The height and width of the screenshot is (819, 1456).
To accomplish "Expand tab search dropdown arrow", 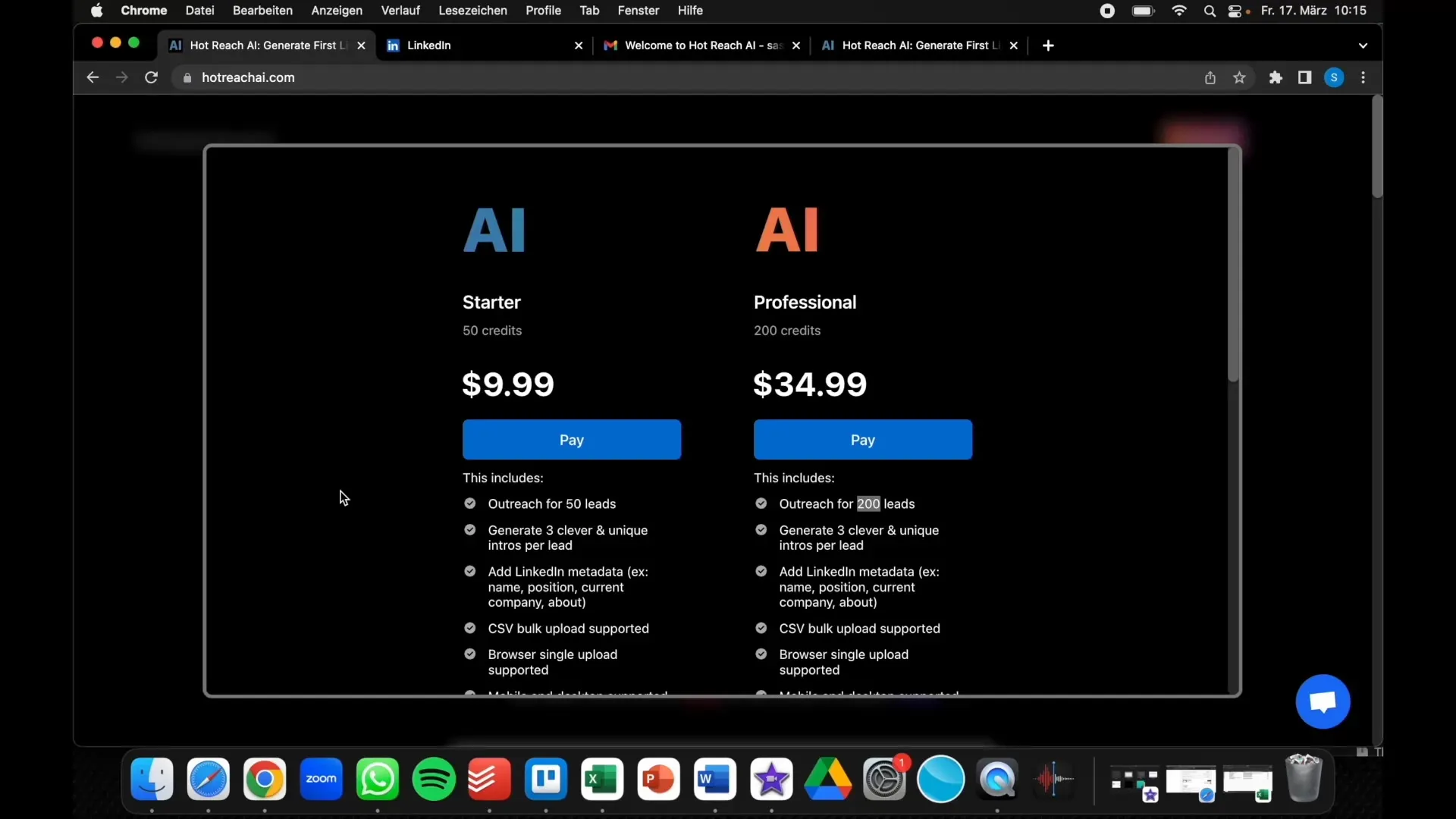I will [1363, 45].
